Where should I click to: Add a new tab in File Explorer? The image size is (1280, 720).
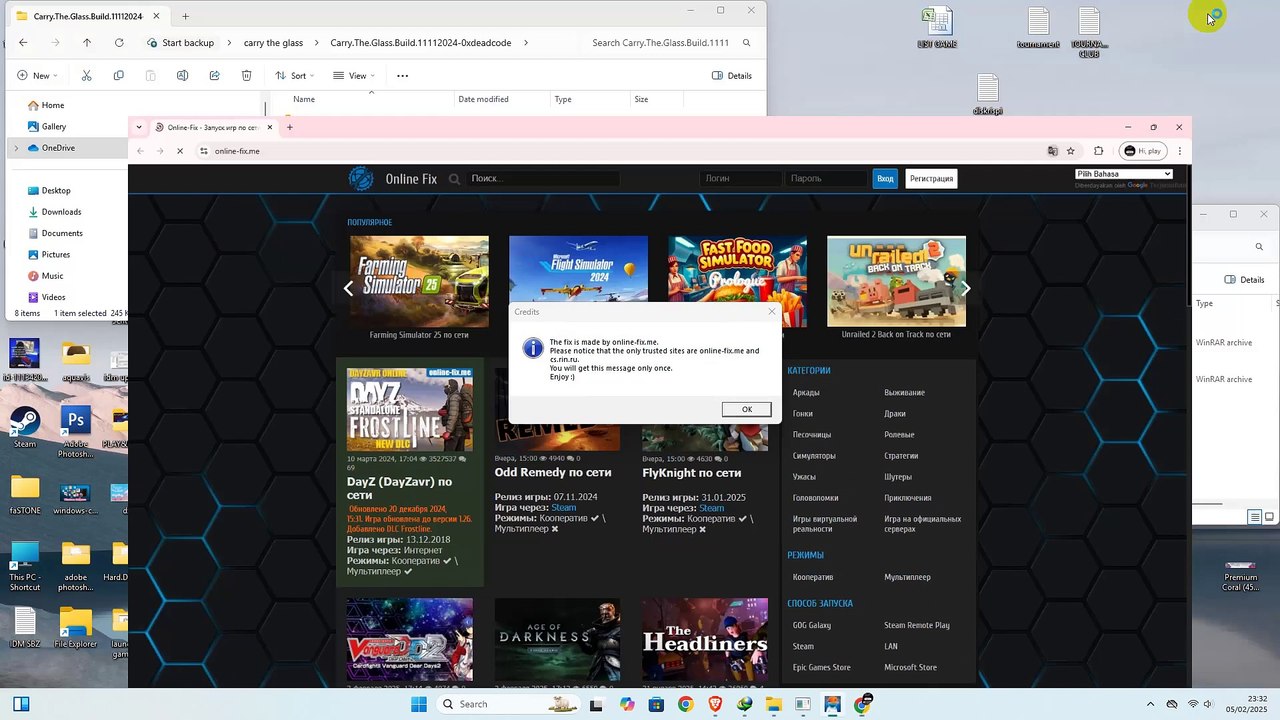coord(185,16)
